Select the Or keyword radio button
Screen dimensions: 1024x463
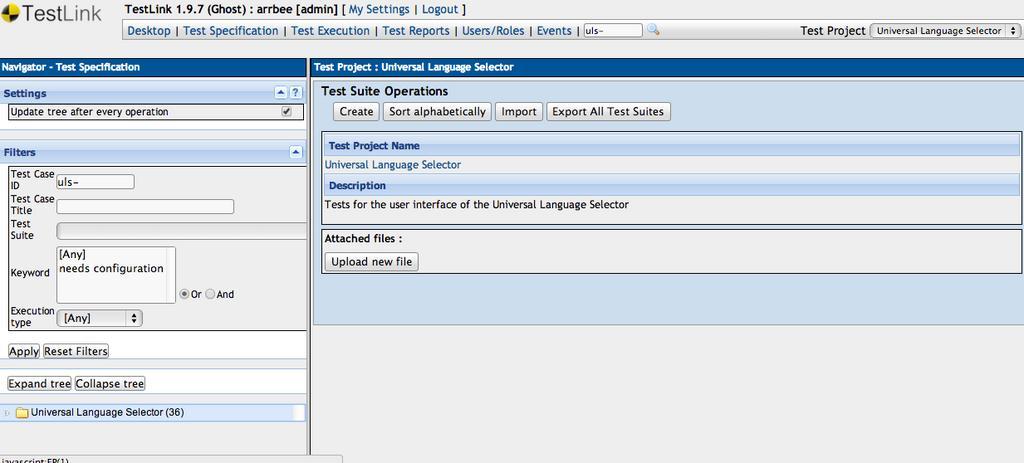(x=184, y=295)
